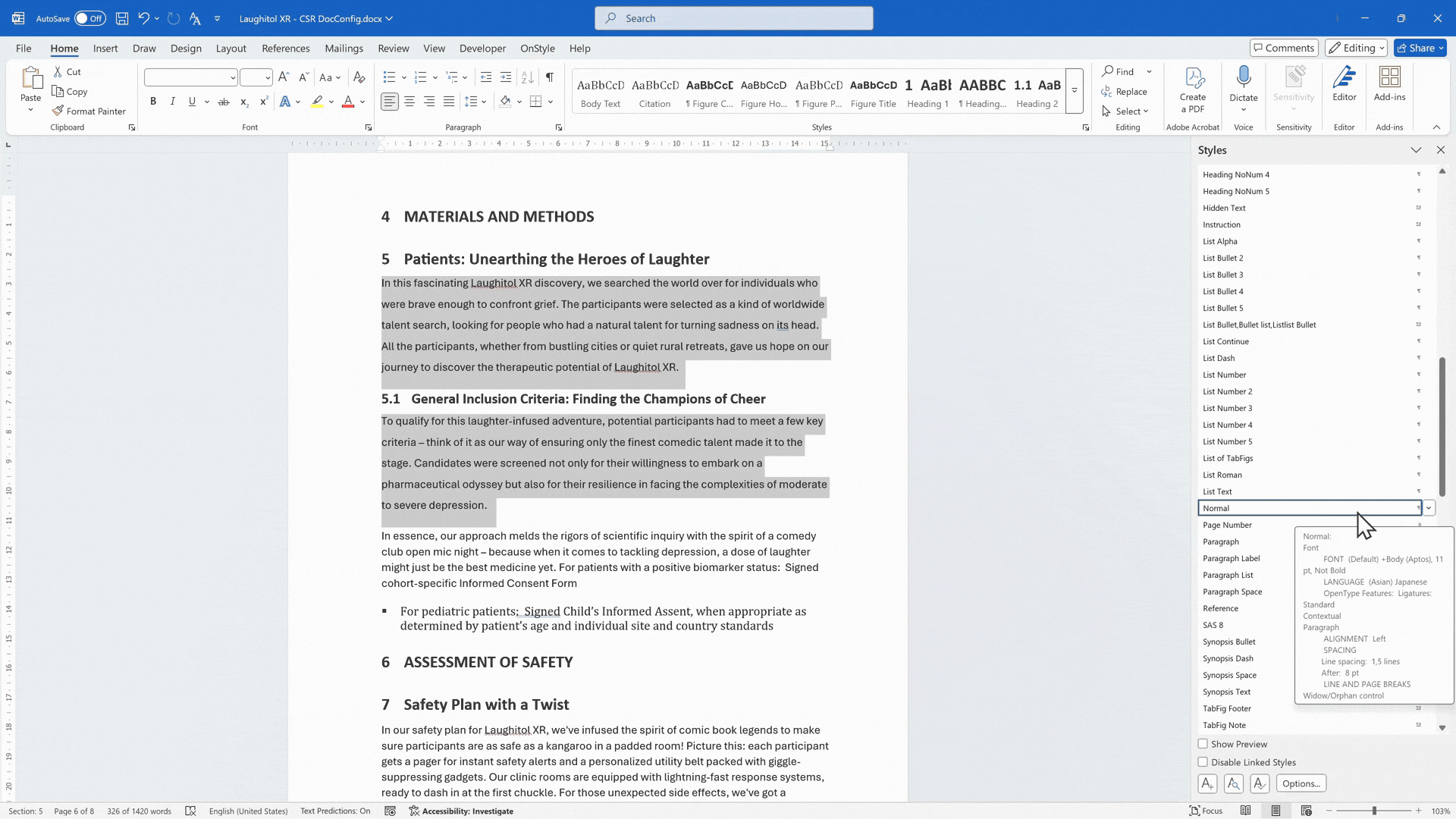Screen dimensions: 1456x819
Task: Close the Styles pane
Action: 1441,150
